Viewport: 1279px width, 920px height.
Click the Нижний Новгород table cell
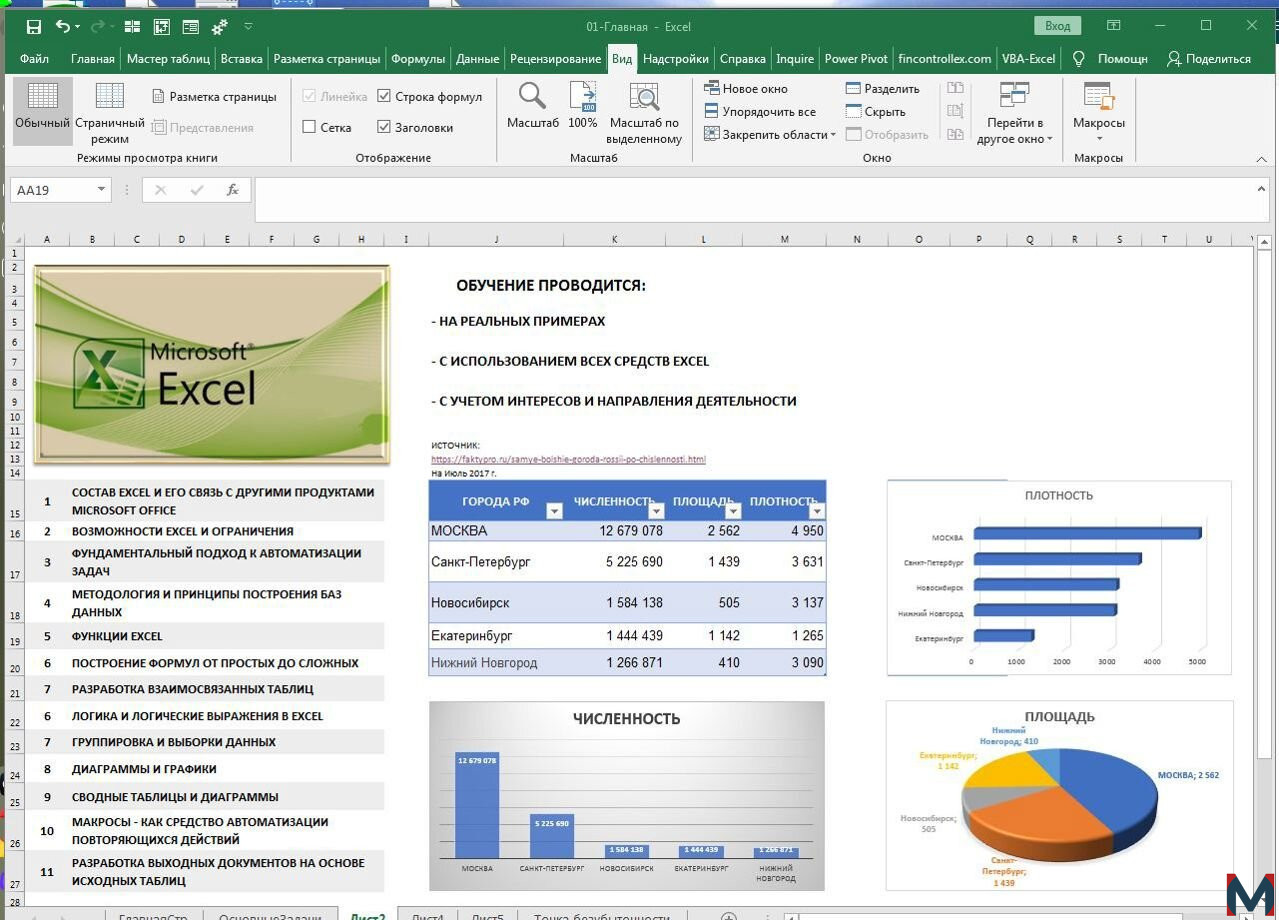[x=496, y=662]
